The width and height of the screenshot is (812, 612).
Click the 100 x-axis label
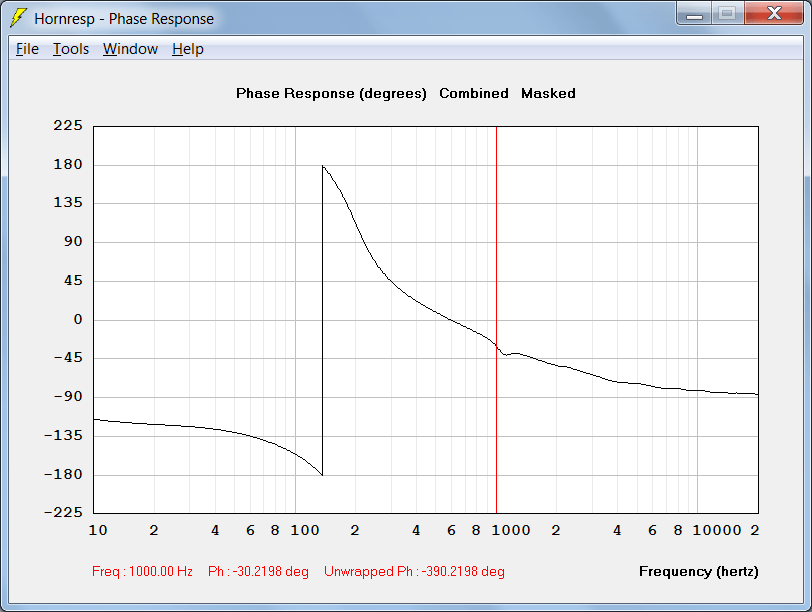[304, 530]
